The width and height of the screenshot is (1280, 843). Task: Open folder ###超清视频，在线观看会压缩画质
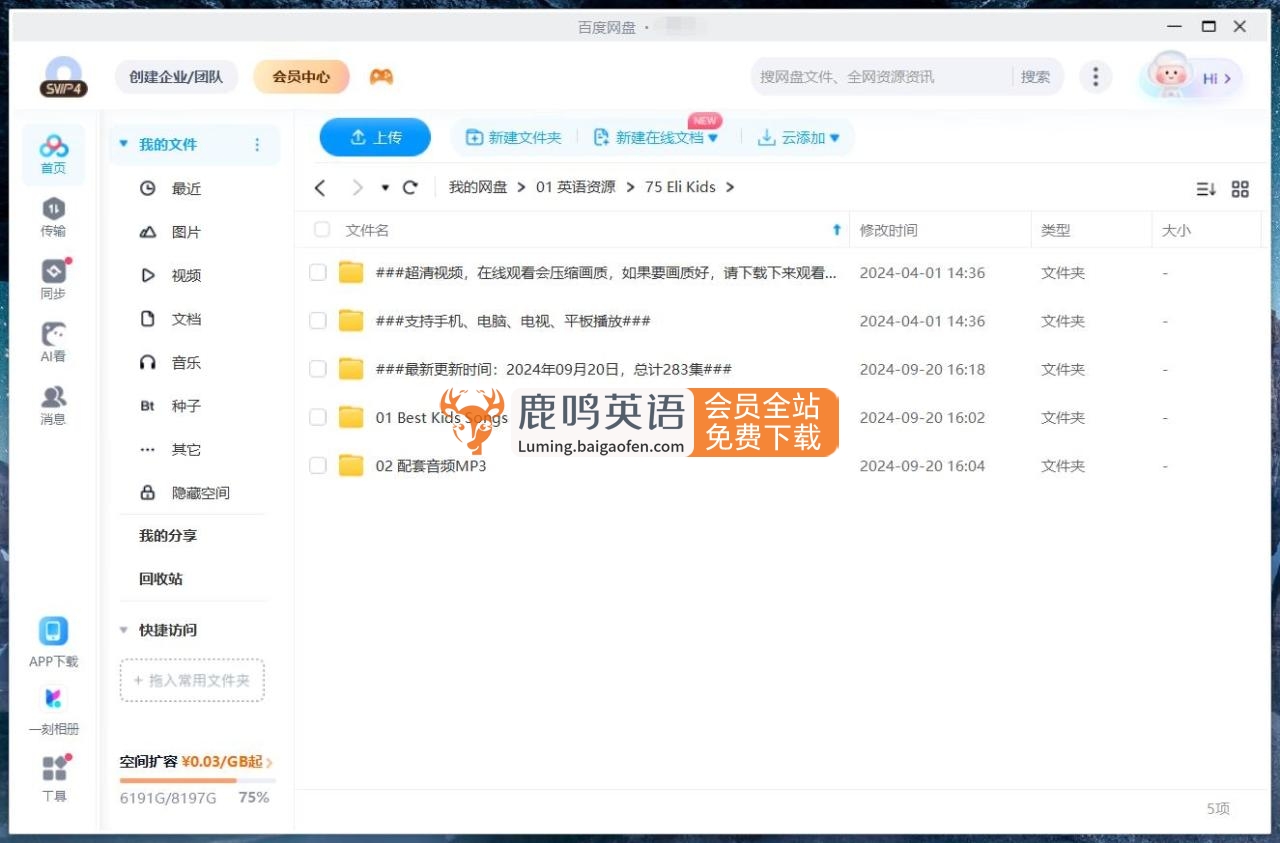click(606, 272)
